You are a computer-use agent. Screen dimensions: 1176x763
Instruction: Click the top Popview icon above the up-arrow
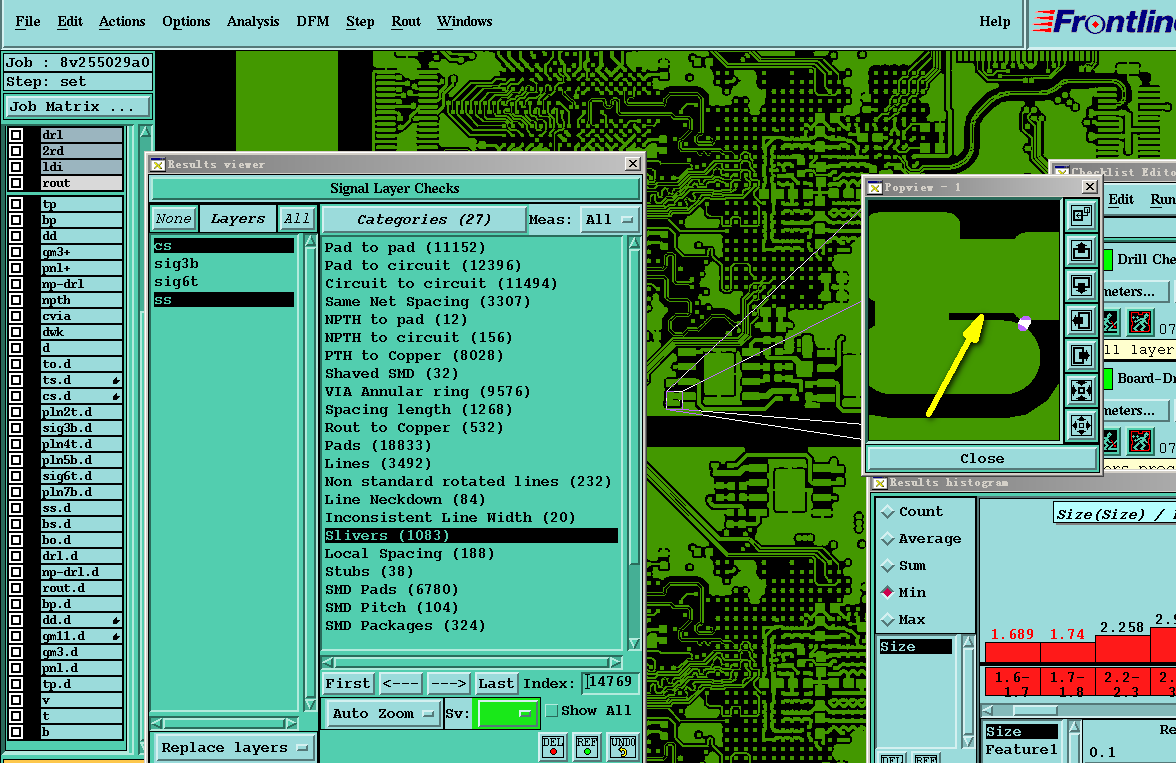1081,216
